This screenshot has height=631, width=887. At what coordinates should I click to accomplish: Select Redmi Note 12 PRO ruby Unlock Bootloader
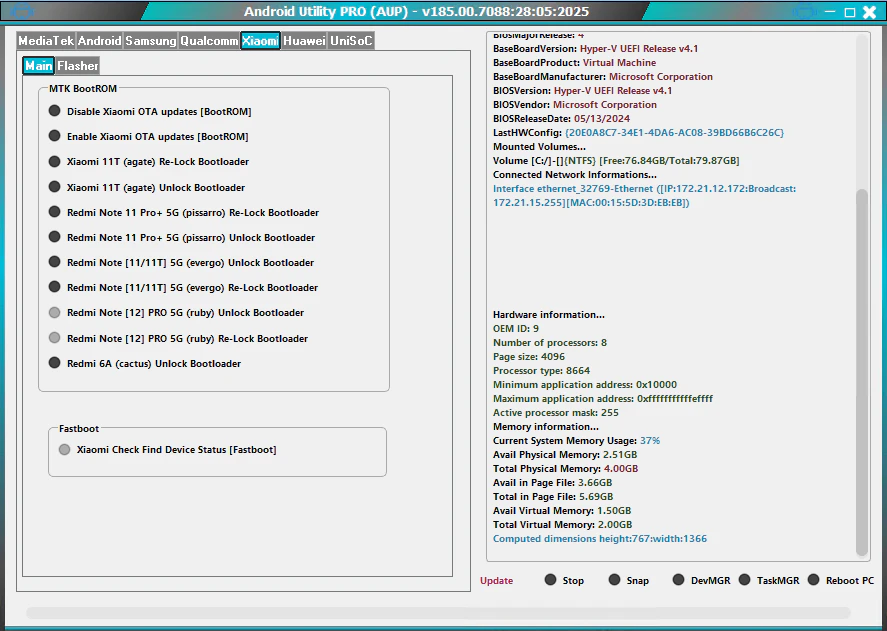(x=176, y=312)
